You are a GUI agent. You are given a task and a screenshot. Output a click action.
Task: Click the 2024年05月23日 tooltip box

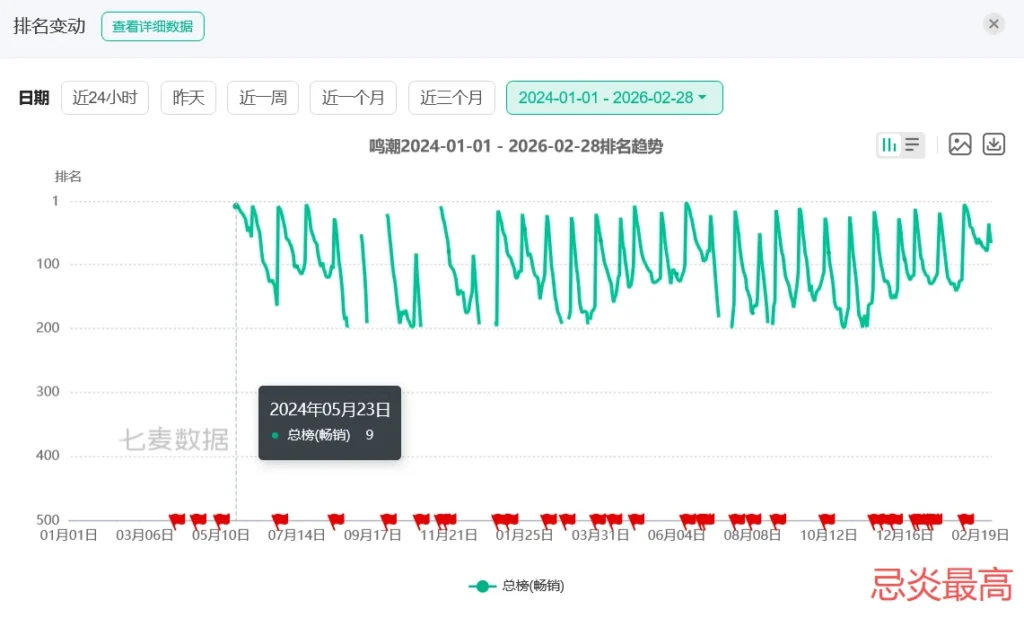point(329,422)
